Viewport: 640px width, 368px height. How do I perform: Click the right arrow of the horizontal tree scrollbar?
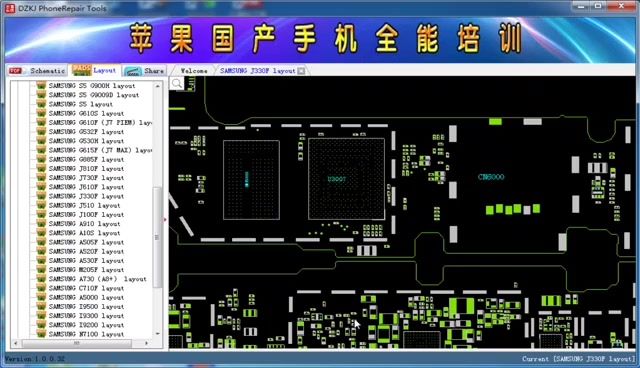[146, 344]
